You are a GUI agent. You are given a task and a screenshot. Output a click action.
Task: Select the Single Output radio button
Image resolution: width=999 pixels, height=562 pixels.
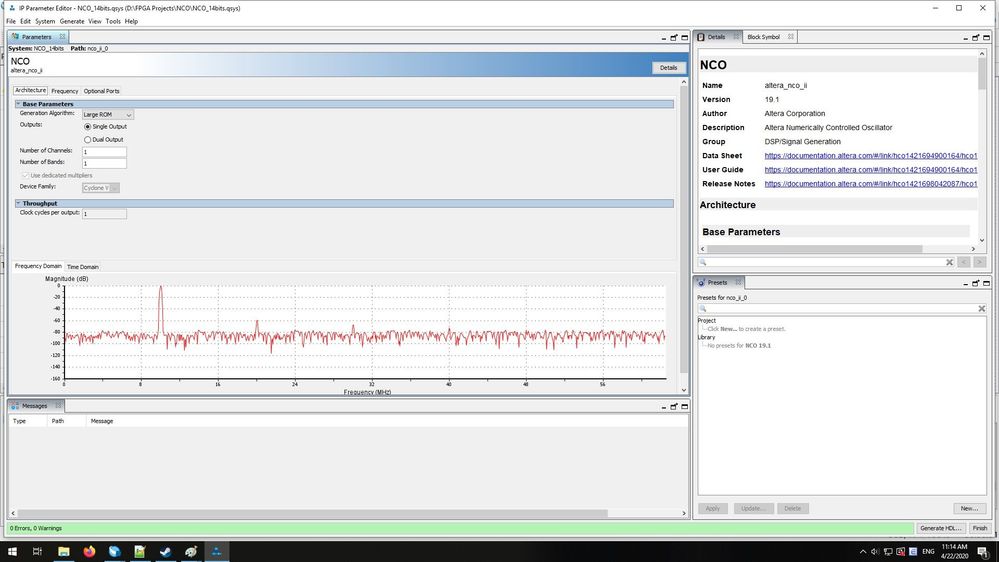(87, 127)
